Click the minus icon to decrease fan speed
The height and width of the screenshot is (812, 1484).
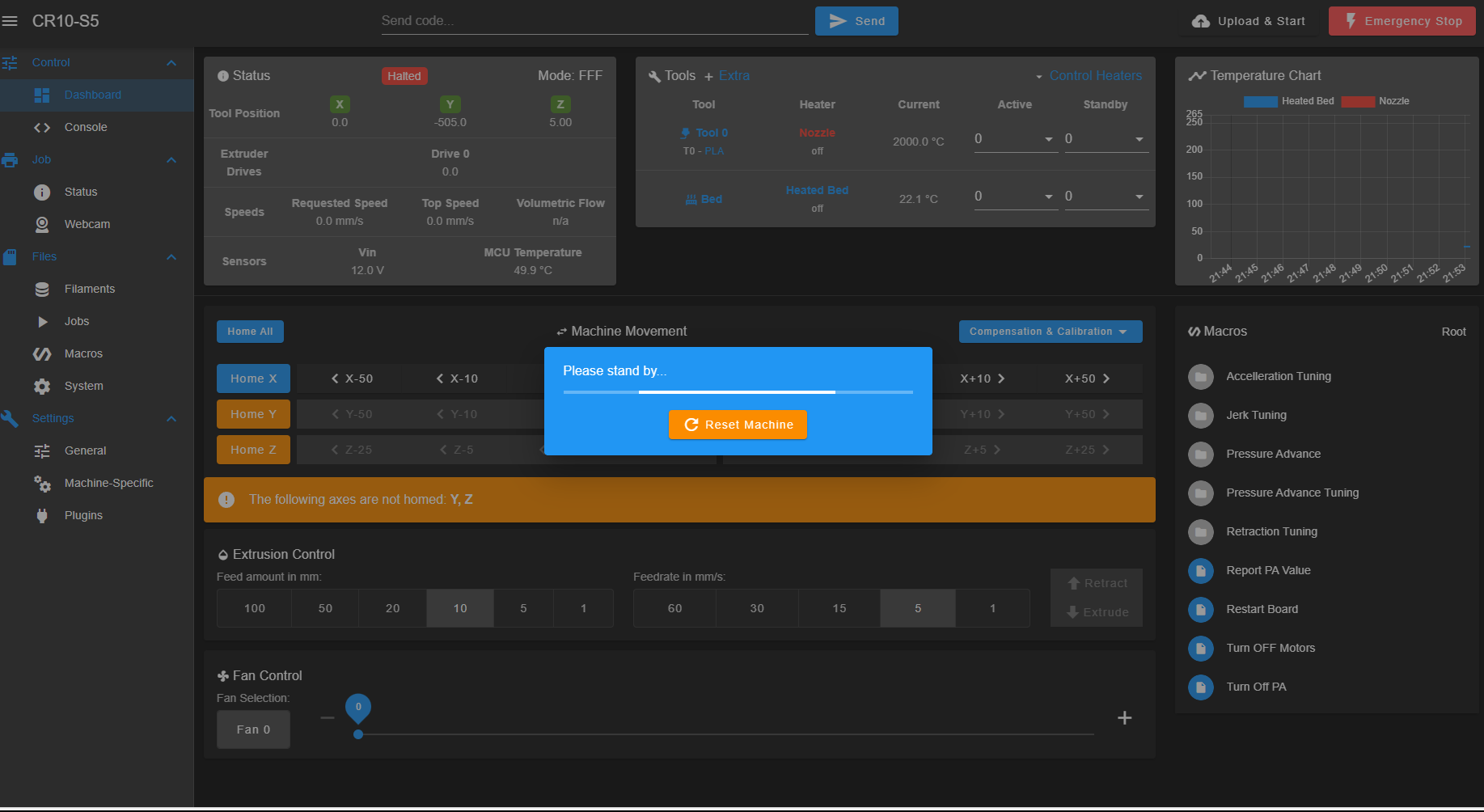(x=328, y=717)
